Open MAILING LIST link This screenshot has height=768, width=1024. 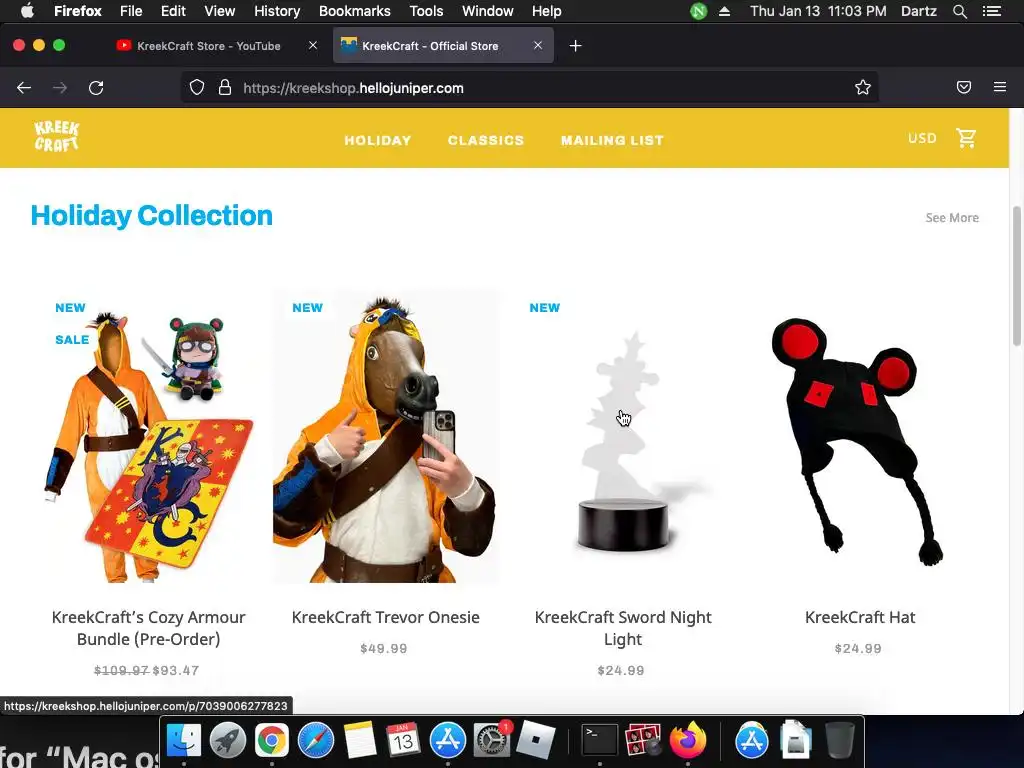612,140
